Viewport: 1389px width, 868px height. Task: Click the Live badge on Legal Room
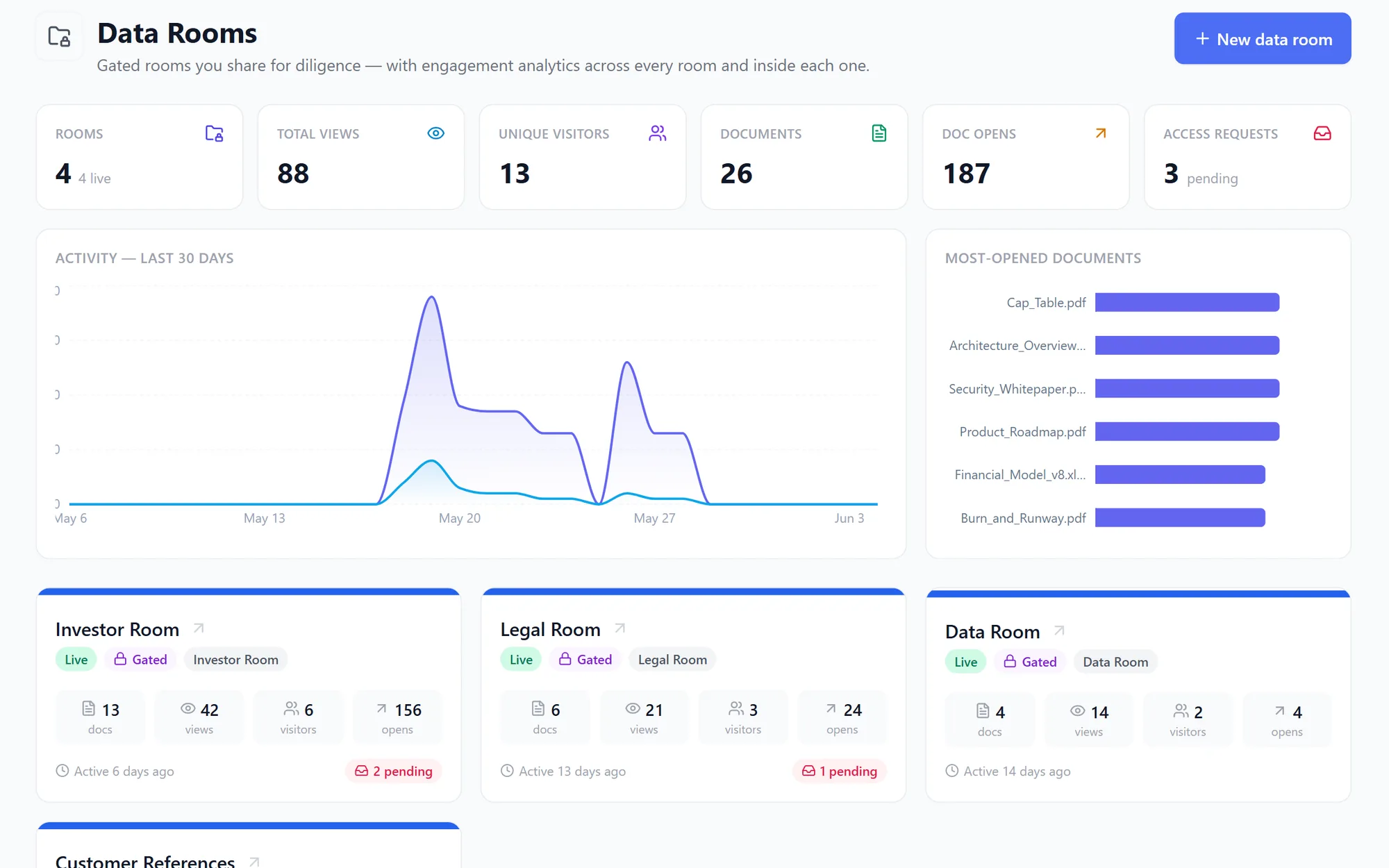click(522, 660)
